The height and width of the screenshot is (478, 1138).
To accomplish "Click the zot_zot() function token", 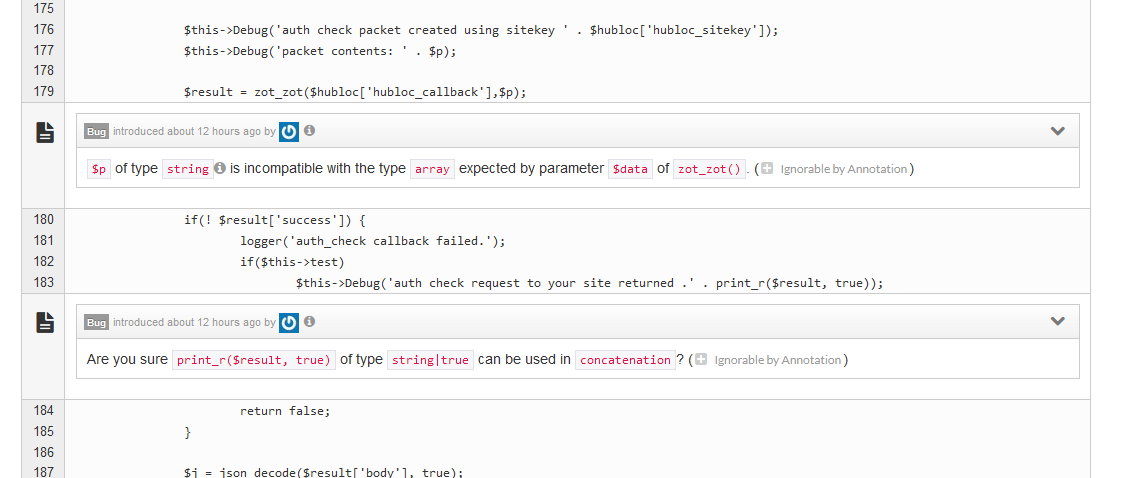I will click(709, 169).
